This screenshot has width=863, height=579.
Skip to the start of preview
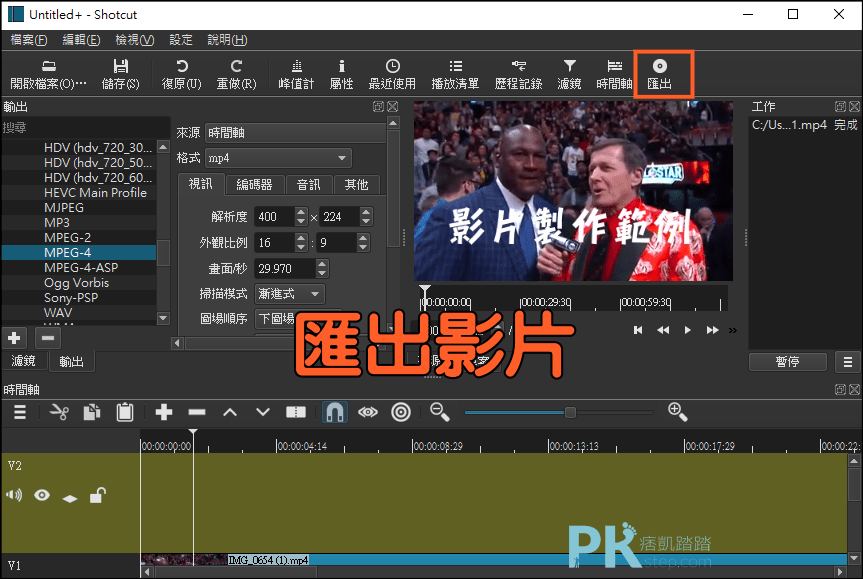[638, 330]
